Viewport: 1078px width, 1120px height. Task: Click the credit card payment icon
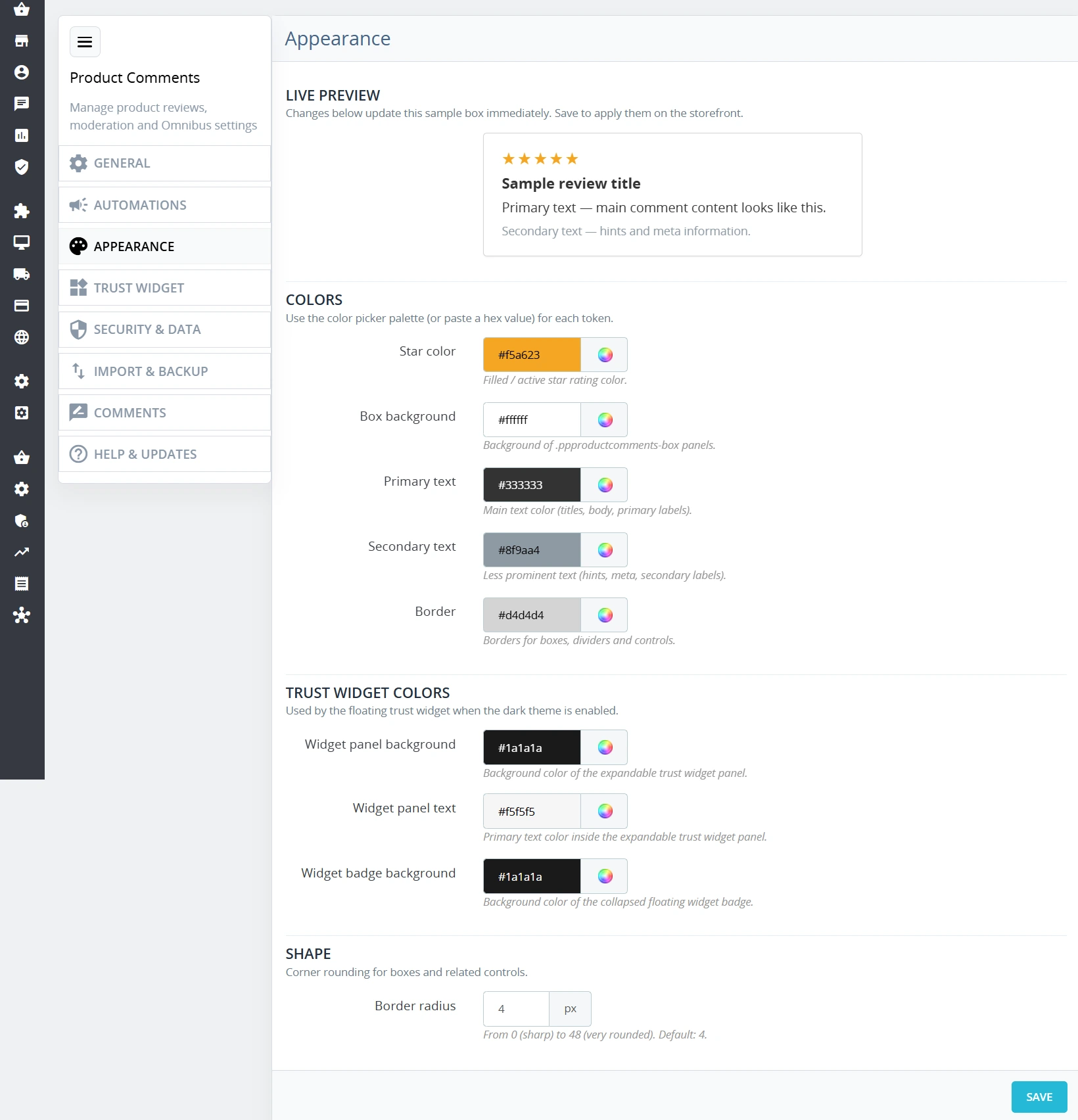[22, 306]
